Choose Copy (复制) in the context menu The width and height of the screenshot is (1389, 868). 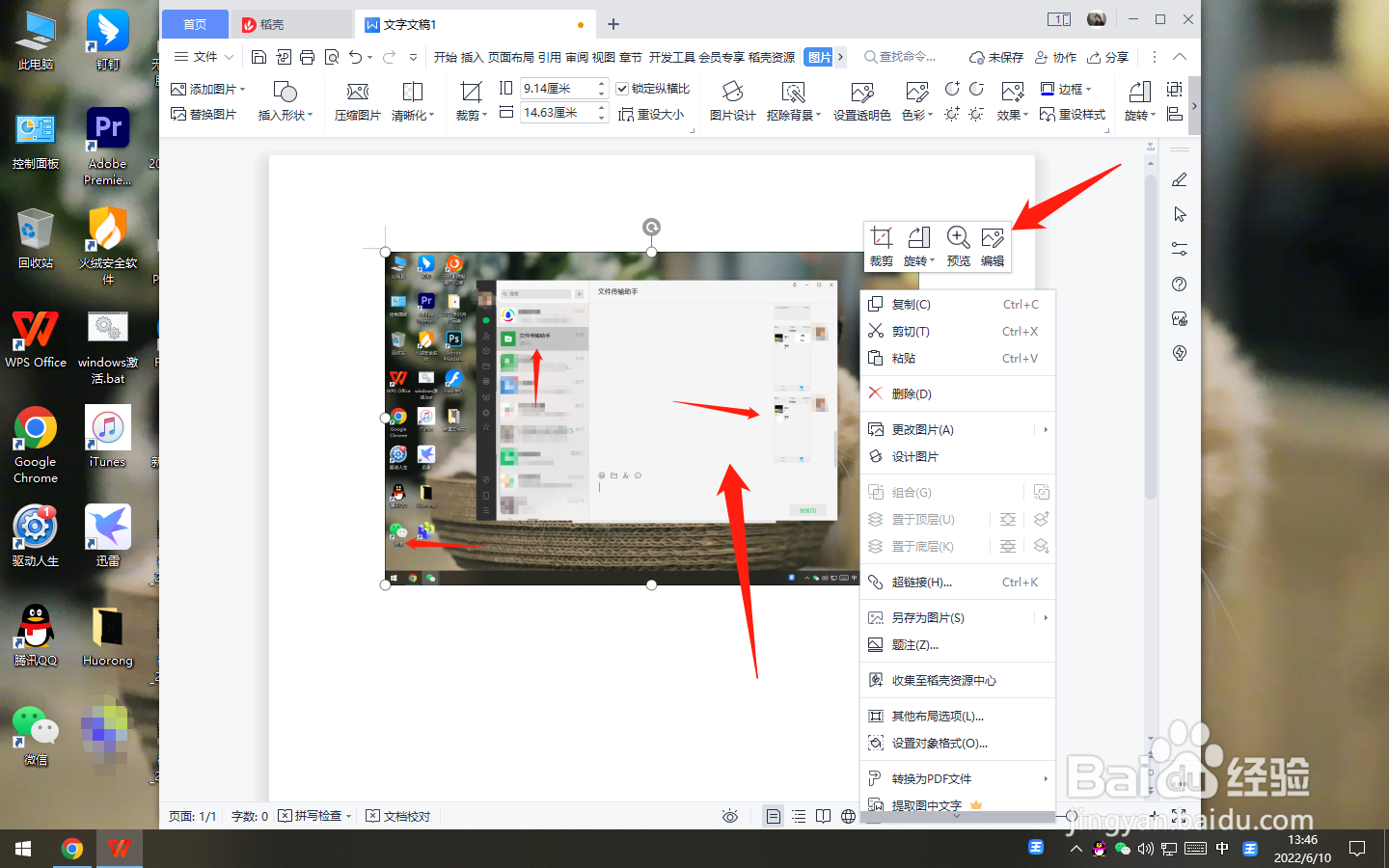(957, 304)
